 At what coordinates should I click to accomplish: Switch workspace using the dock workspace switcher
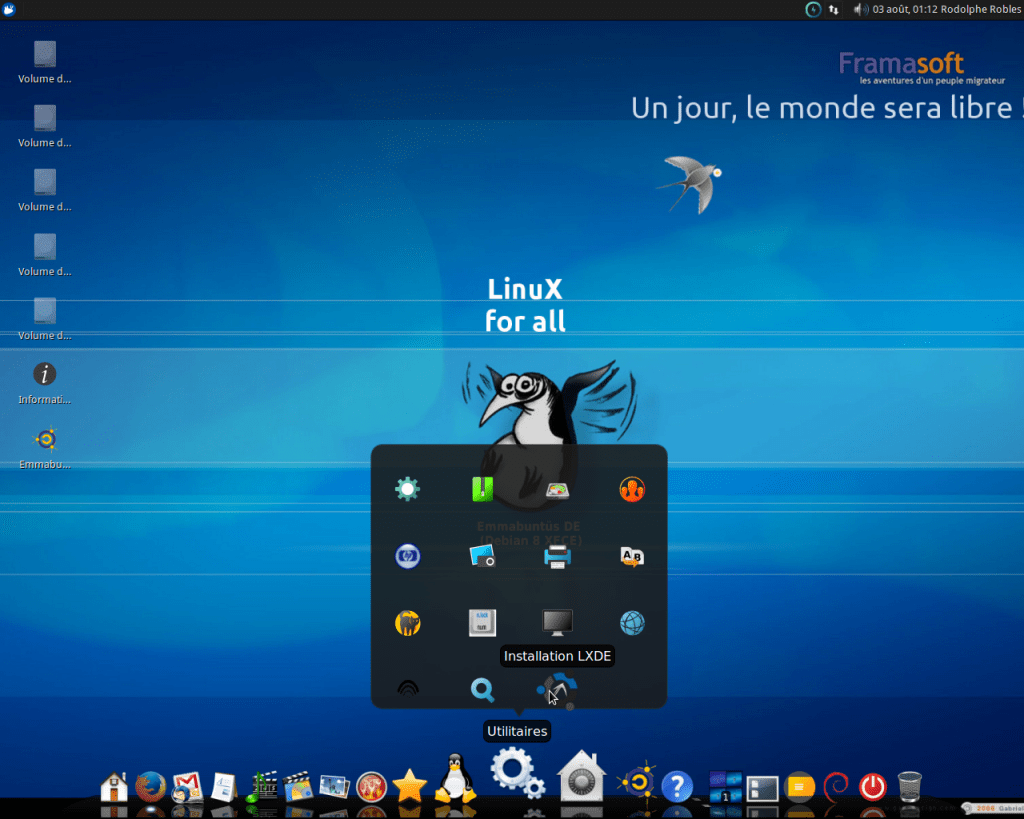click(724, 787)
